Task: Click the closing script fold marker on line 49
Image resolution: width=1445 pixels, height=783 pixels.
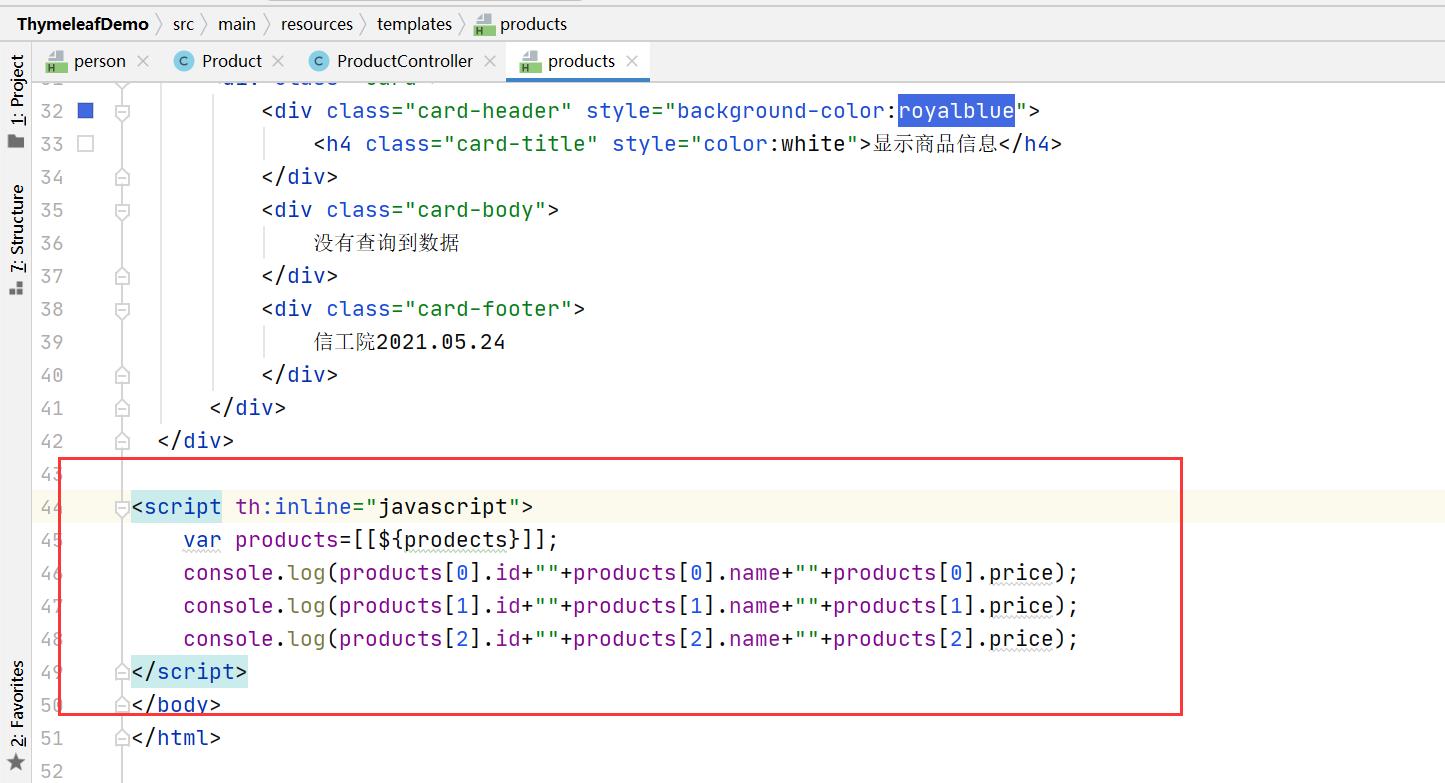Action: point(122,673)
